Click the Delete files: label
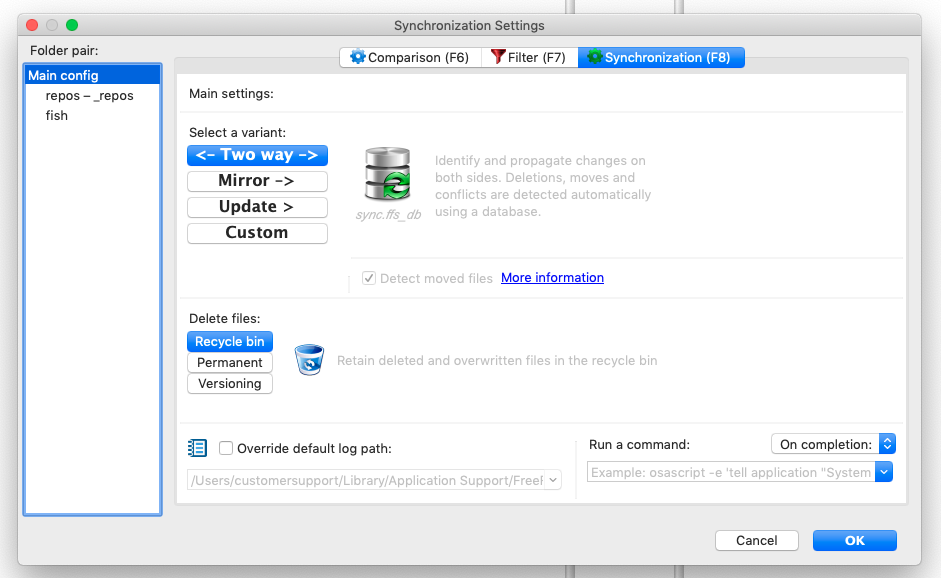941x578 pixels. point(224,319)
